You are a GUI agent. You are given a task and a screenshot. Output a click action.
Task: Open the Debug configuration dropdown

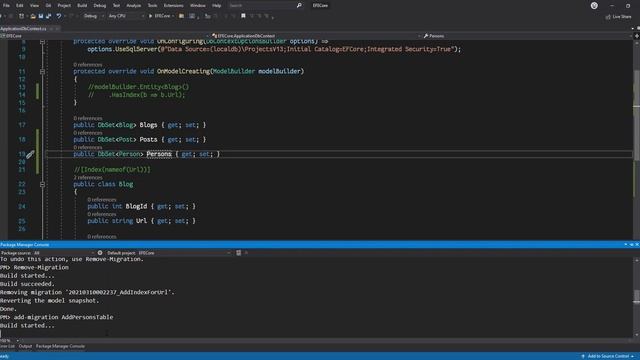tap(93, 16)
